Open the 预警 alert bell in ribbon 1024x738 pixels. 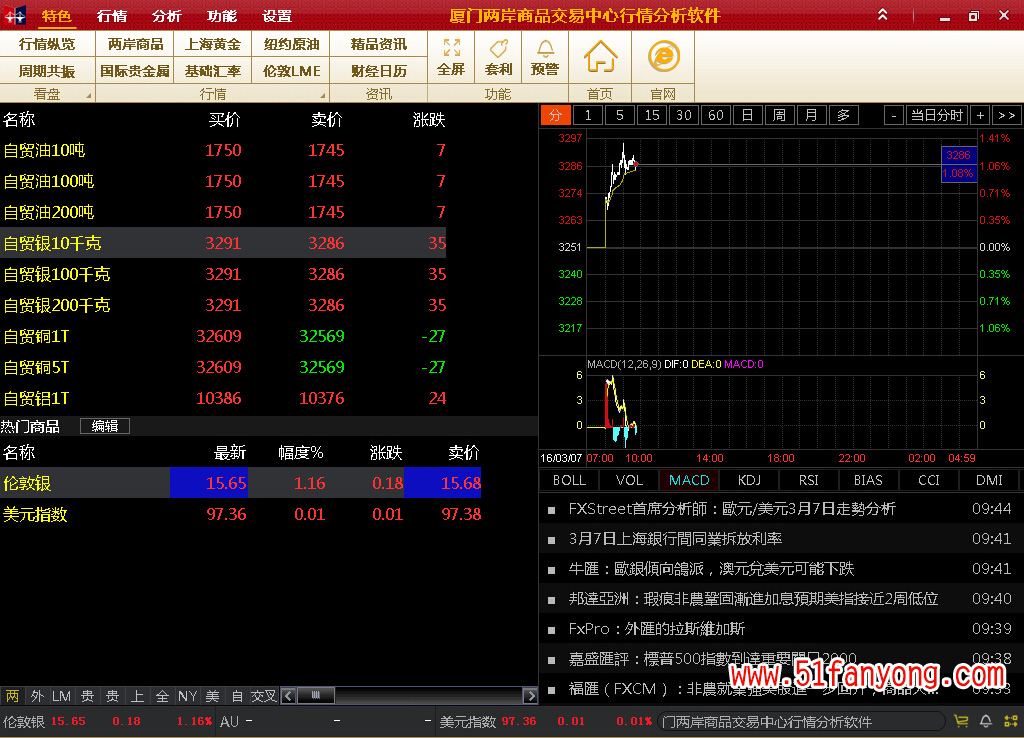545,57
